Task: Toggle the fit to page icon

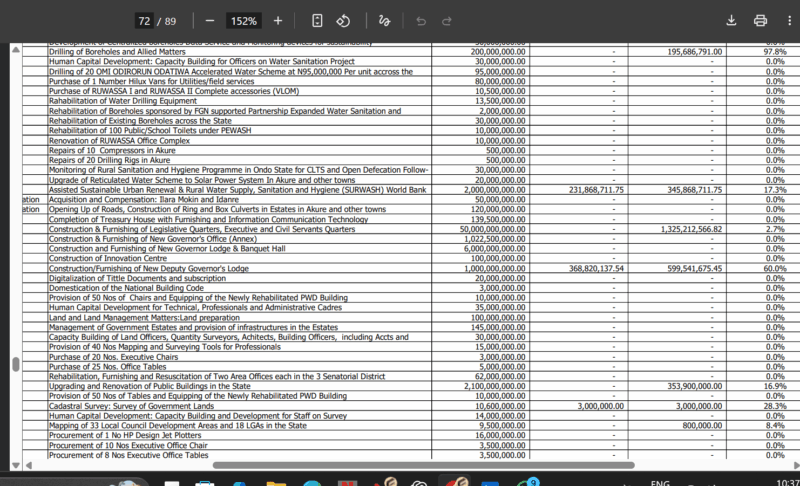Action: point(317,20)
